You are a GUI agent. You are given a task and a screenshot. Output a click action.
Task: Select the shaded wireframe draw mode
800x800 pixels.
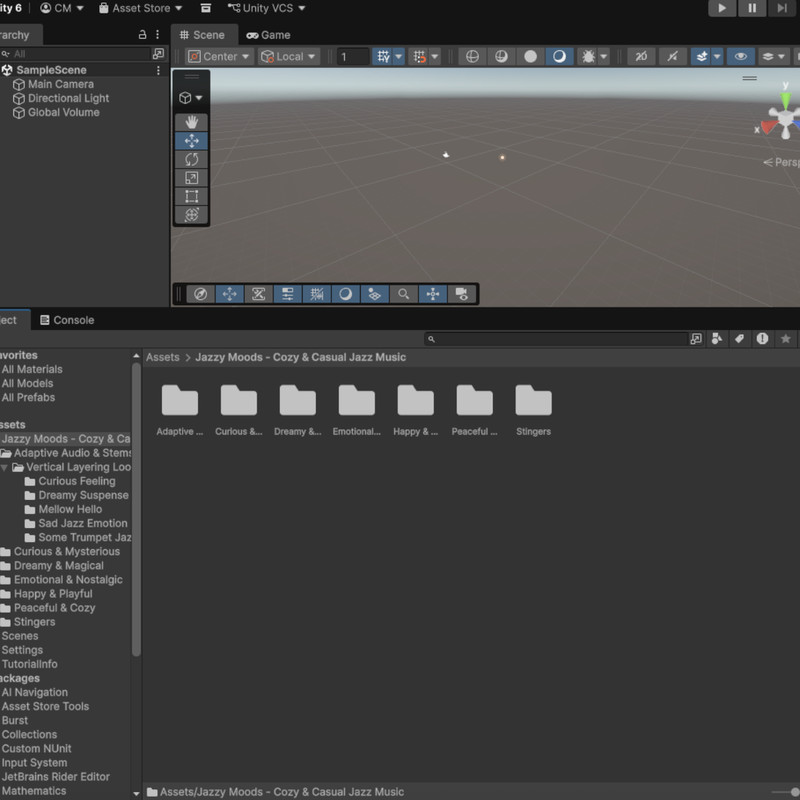(502, 57)
